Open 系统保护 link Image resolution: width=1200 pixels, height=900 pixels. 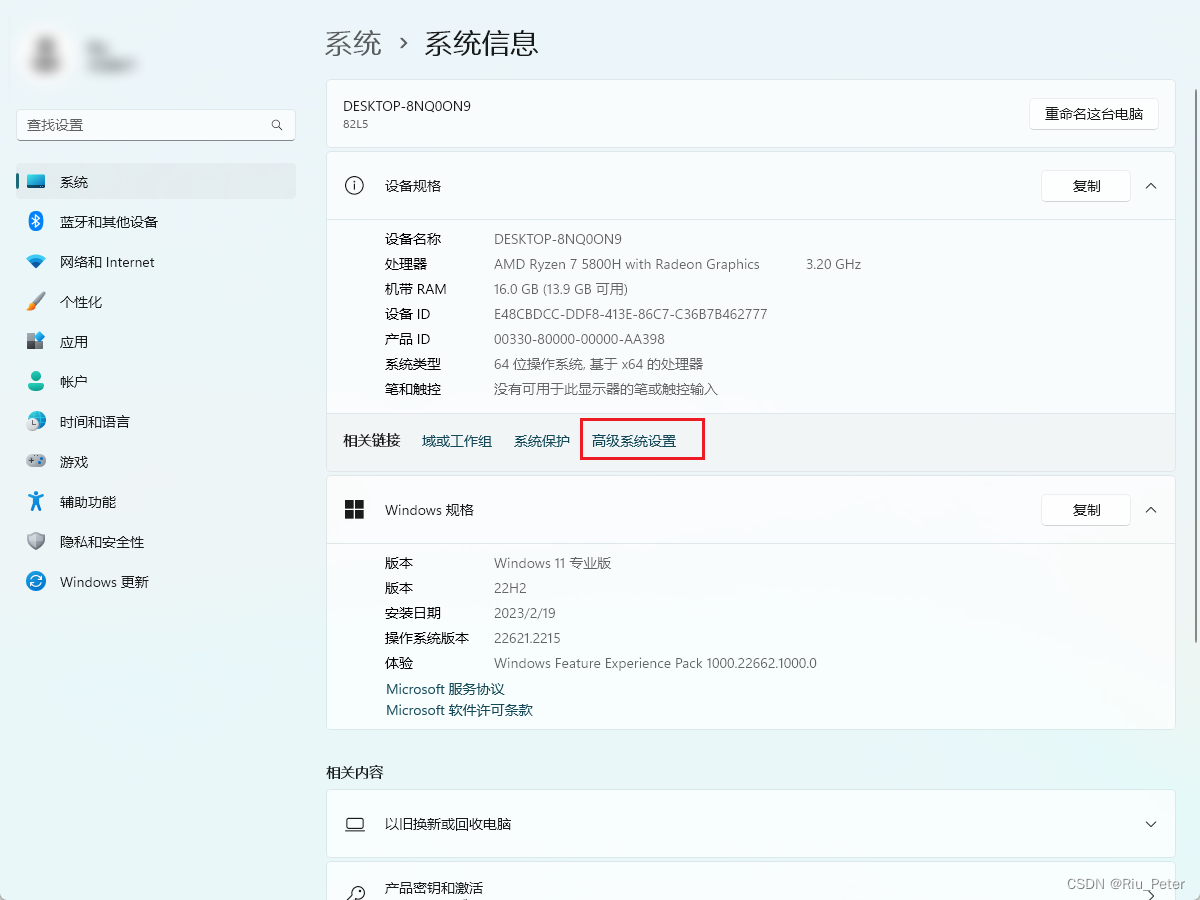pos(542,441)
